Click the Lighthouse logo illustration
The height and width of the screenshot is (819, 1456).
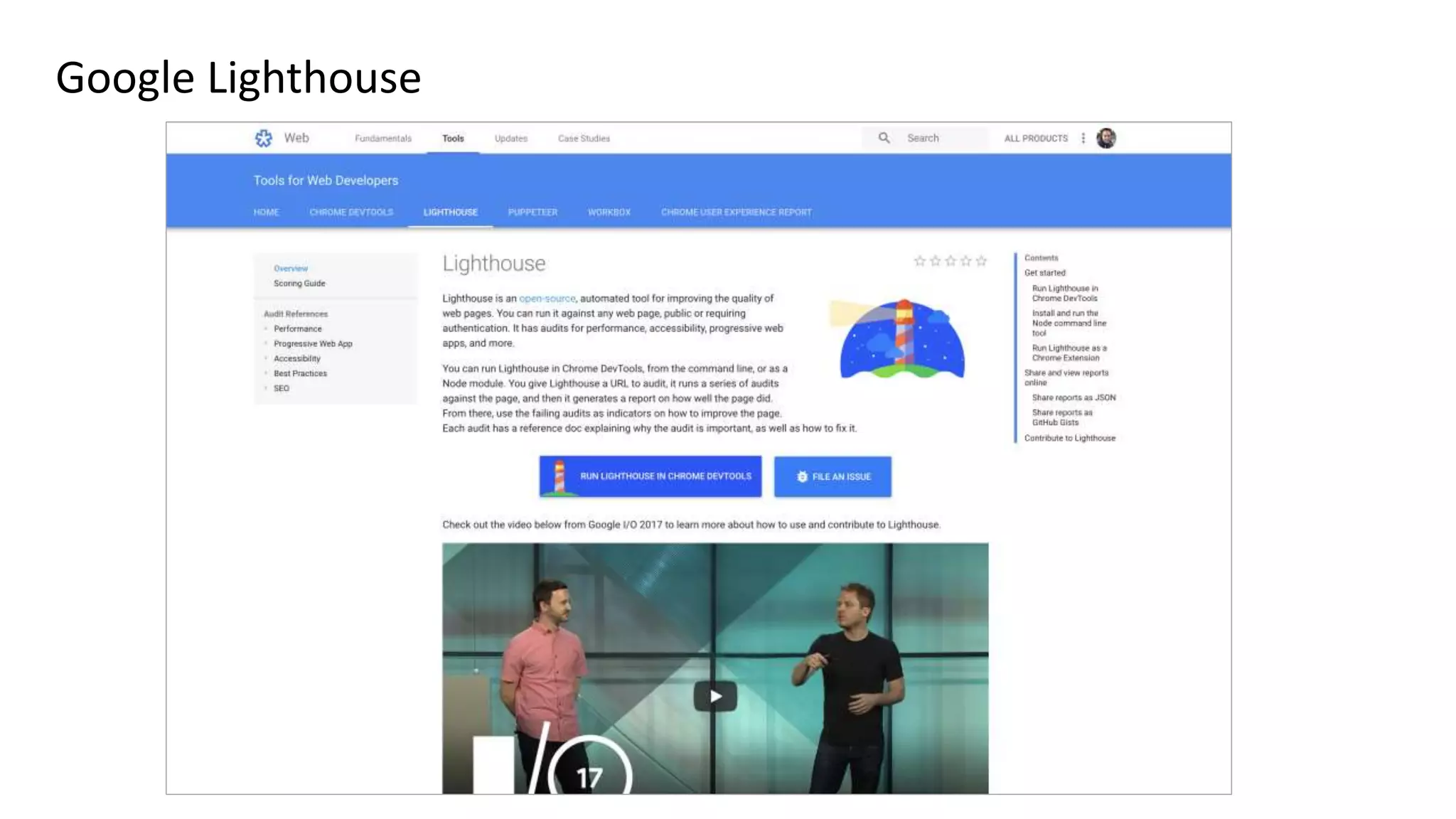(899, 338)
